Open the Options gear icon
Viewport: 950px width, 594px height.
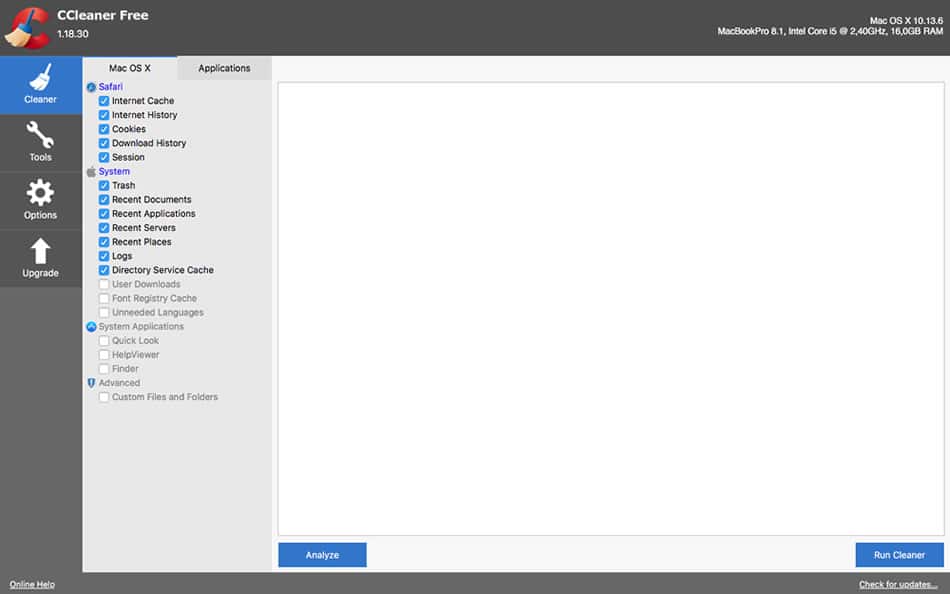pos(40,193)
